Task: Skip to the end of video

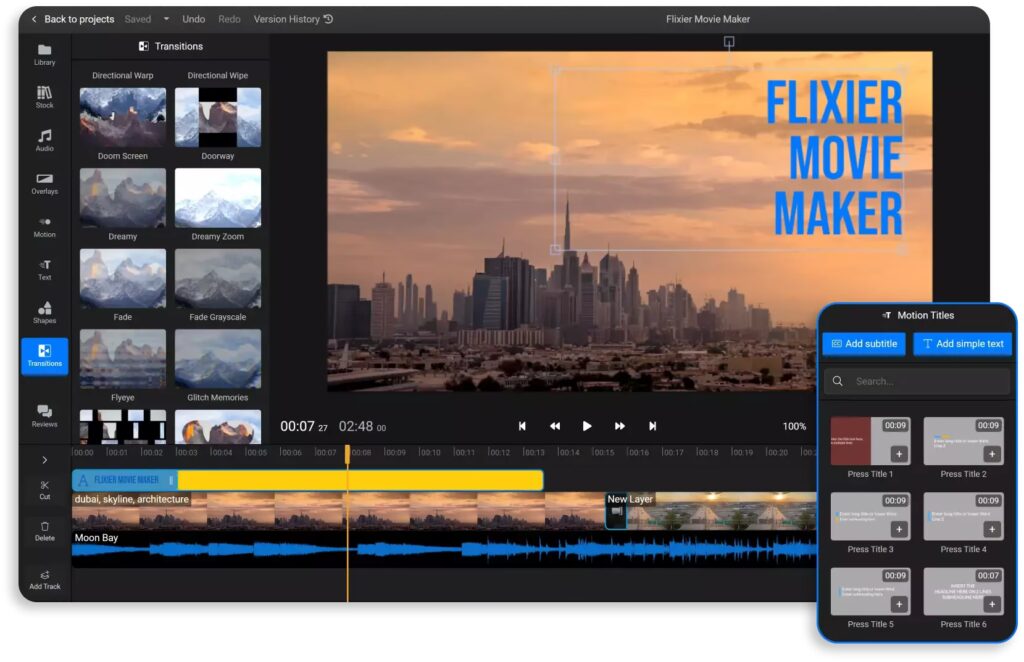Action: [652, 426]
